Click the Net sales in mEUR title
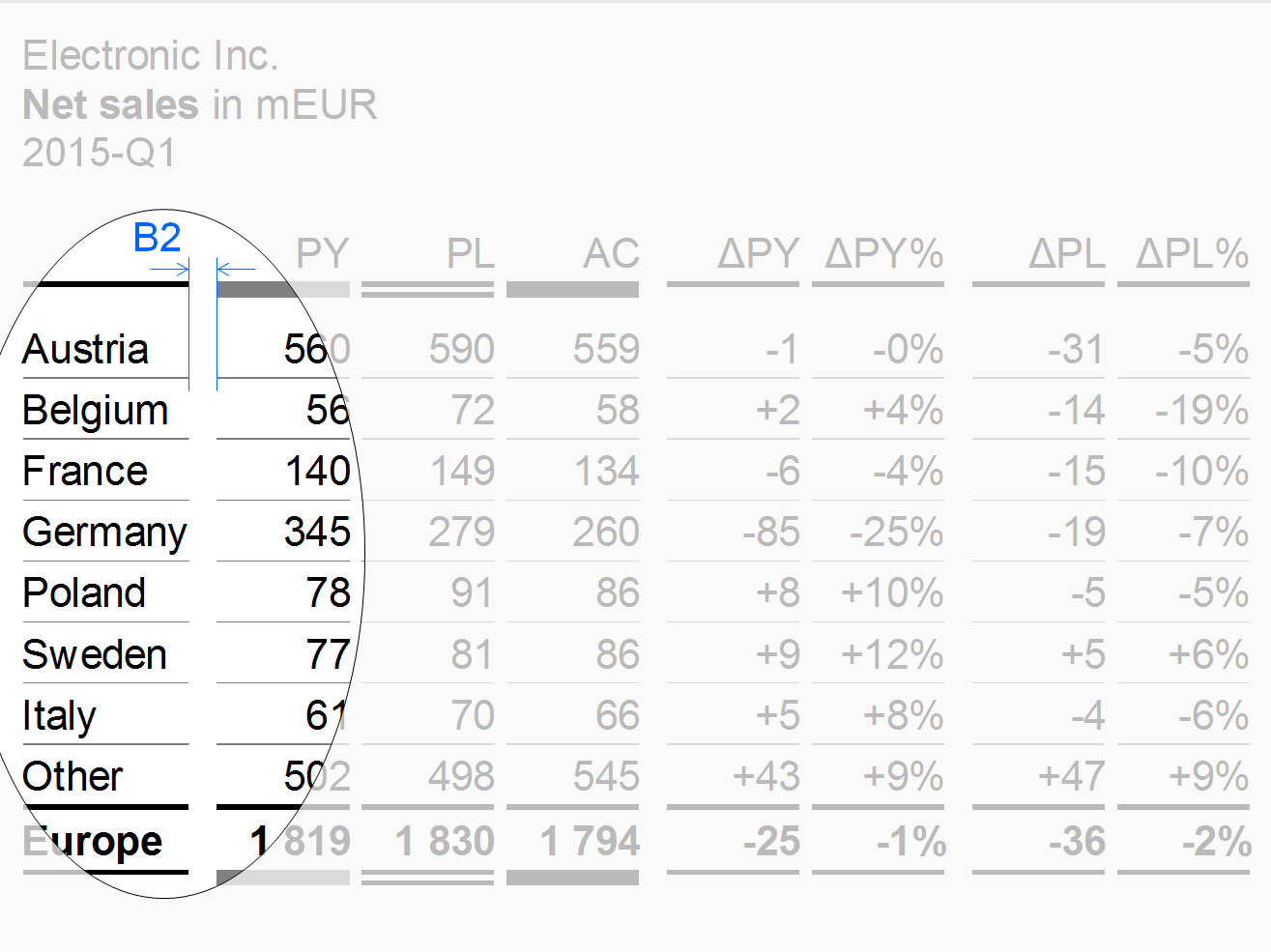The height and width of the screenshot is (952, 1271). pyautogui.click(x=200, y=104)
